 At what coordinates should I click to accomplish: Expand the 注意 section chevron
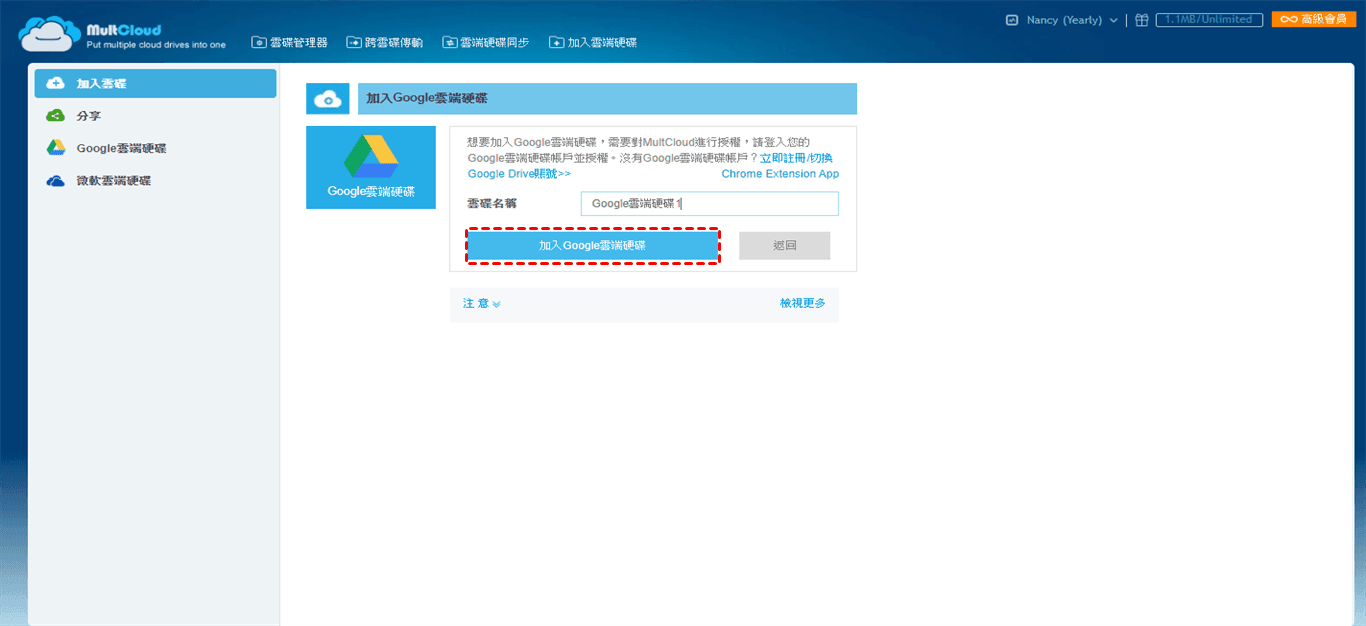point(496,304)
